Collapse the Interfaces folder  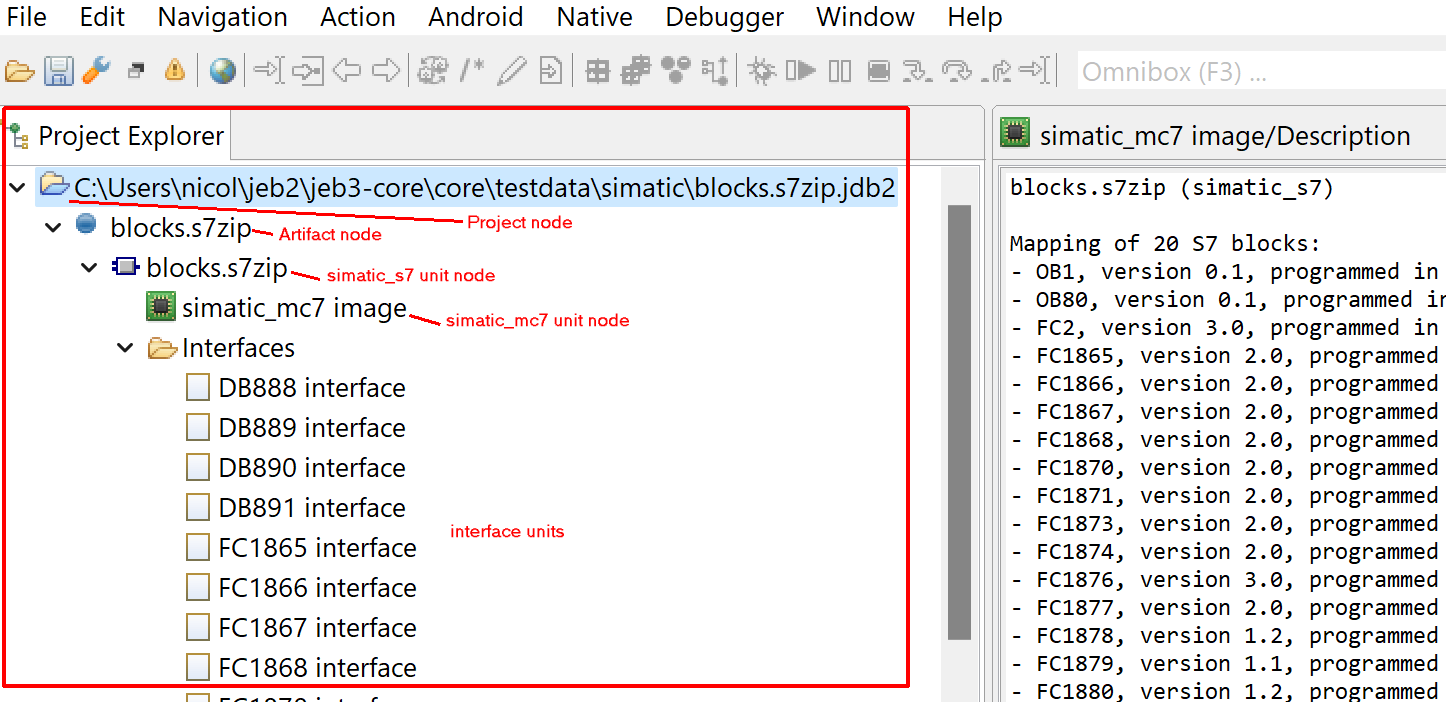[x=125, y=348]
